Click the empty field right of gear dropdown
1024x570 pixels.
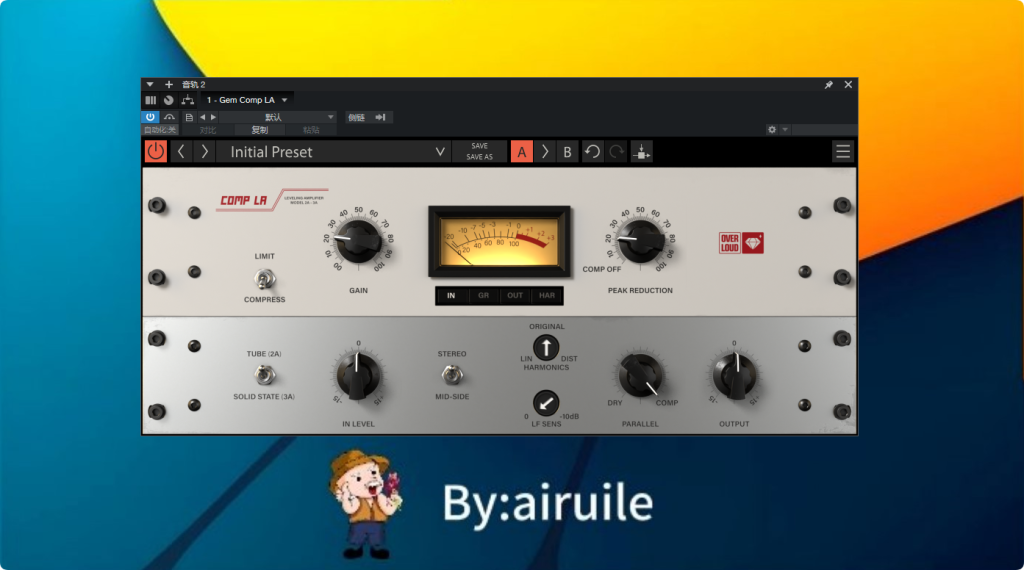tap(824, 130)
